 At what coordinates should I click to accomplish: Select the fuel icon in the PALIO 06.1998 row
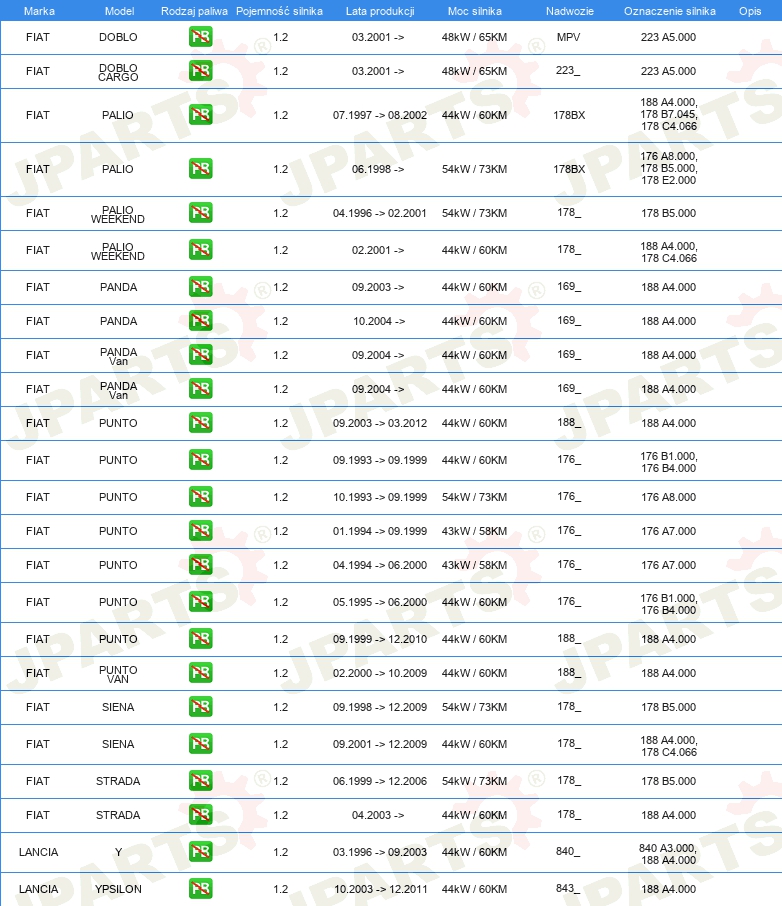[201, 169]
